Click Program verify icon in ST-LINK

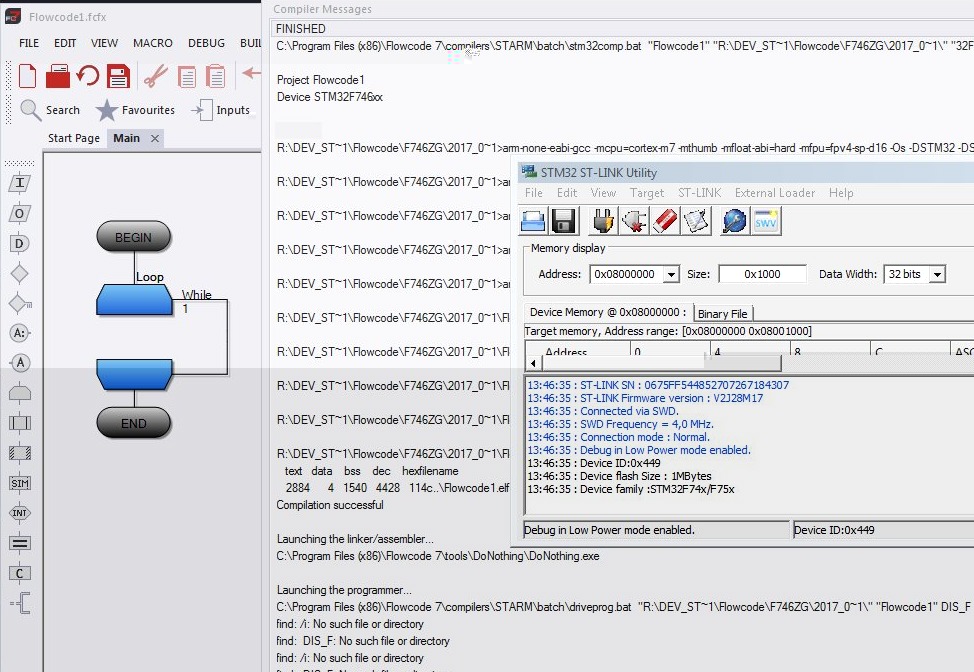coord(696,221)
